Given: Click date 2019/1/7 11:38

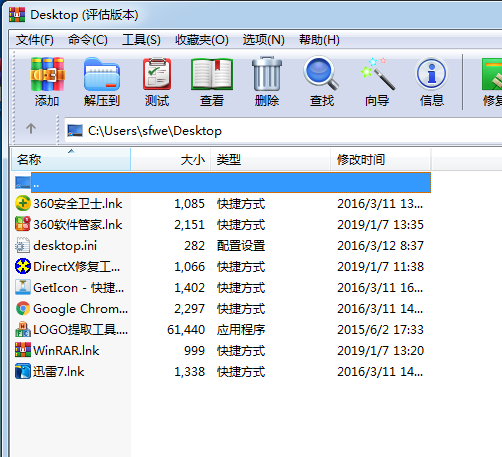Looking at the screenshot, I should pyautogui.click(x=380, y=267).
